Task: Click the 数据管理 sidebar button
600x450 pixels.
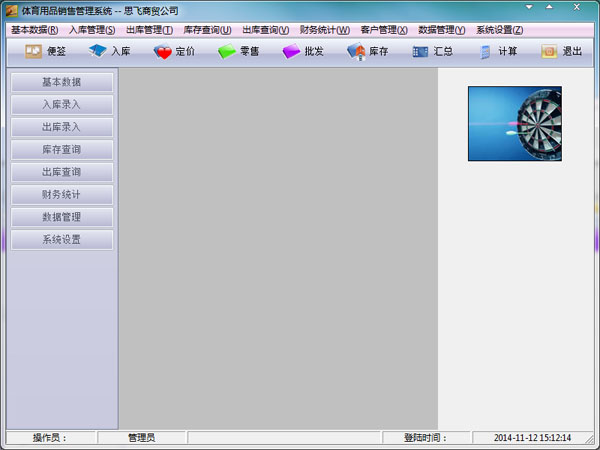Action: tap(62, 217)
